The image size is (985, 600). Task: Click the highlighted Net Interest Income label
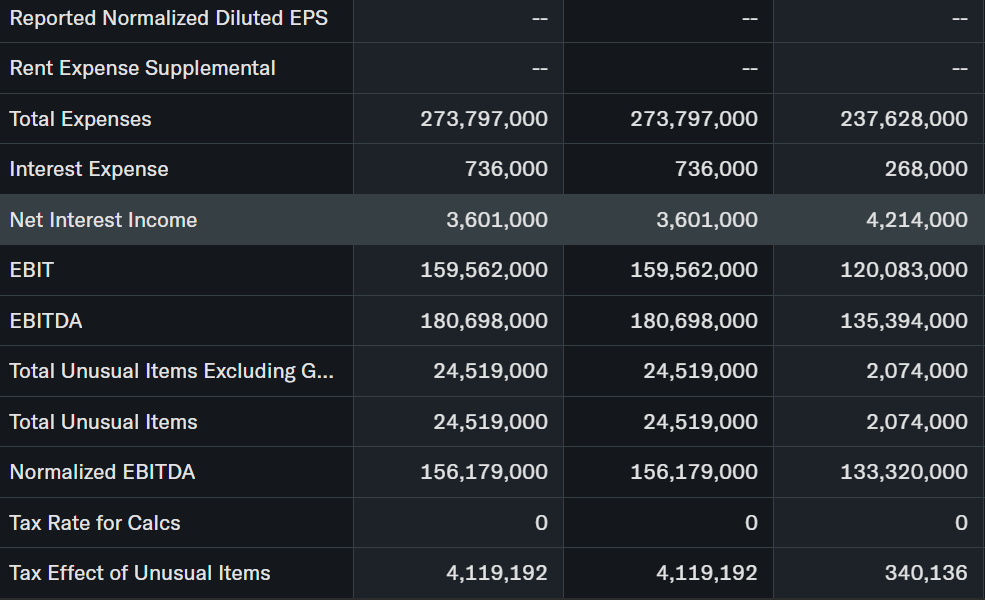pyautogui.click(x=103, y=220)
